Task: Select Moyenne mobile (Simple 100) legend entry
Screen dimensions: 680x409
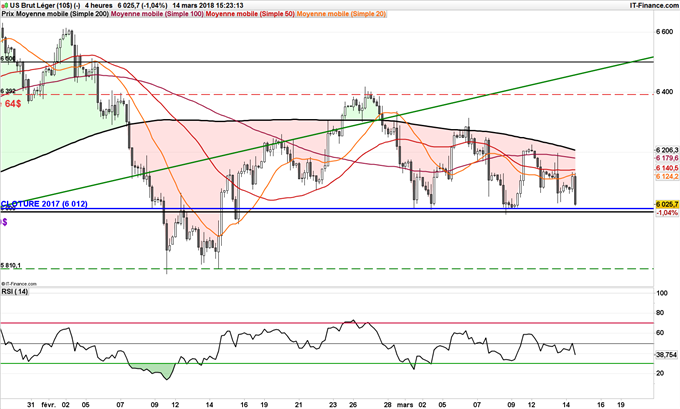Action: [x=157, y=14]
